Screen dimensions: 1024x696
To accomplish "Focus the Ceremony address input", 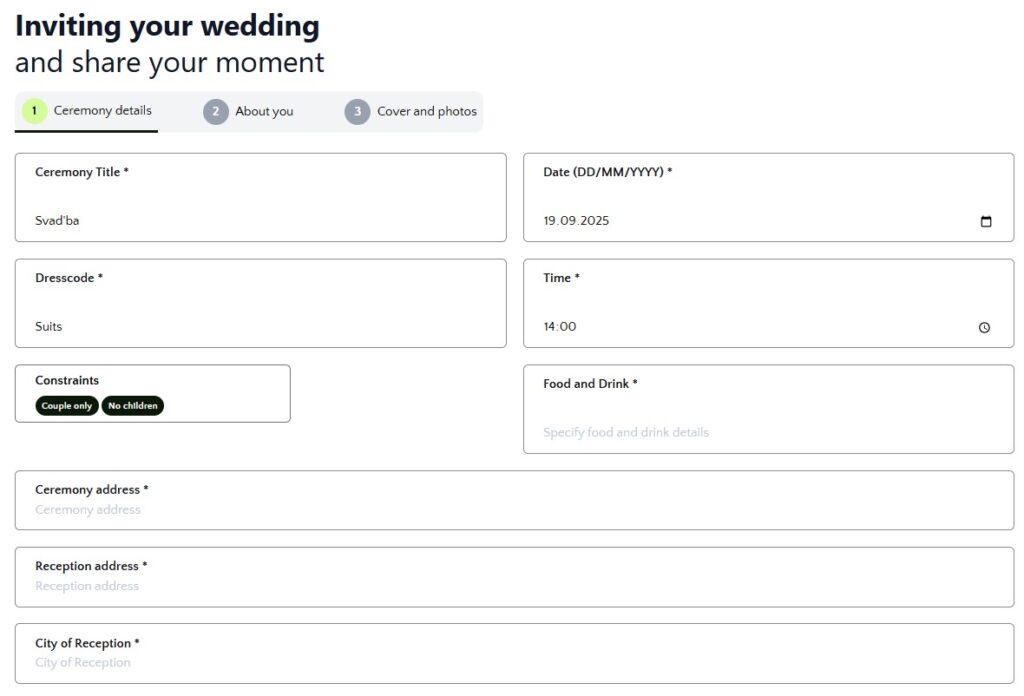I will point(515,500).
